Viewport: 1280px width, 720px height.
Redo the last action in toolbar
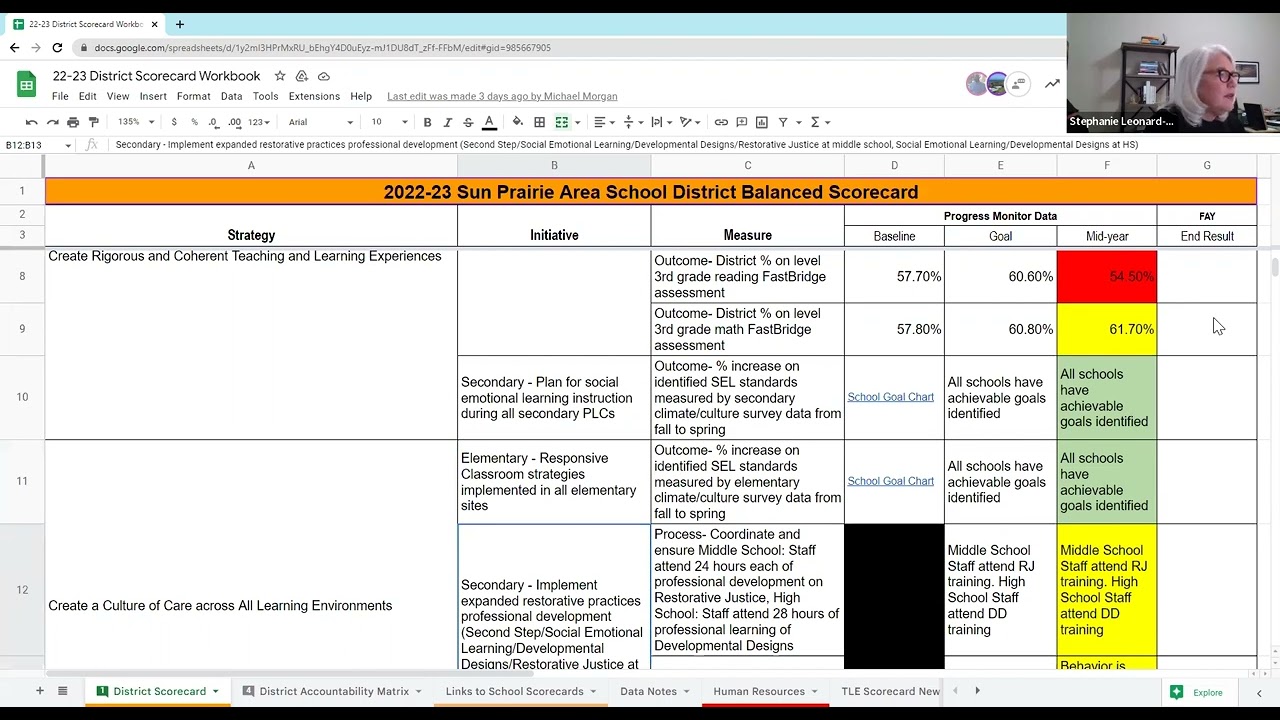click(x=52, y=122)
